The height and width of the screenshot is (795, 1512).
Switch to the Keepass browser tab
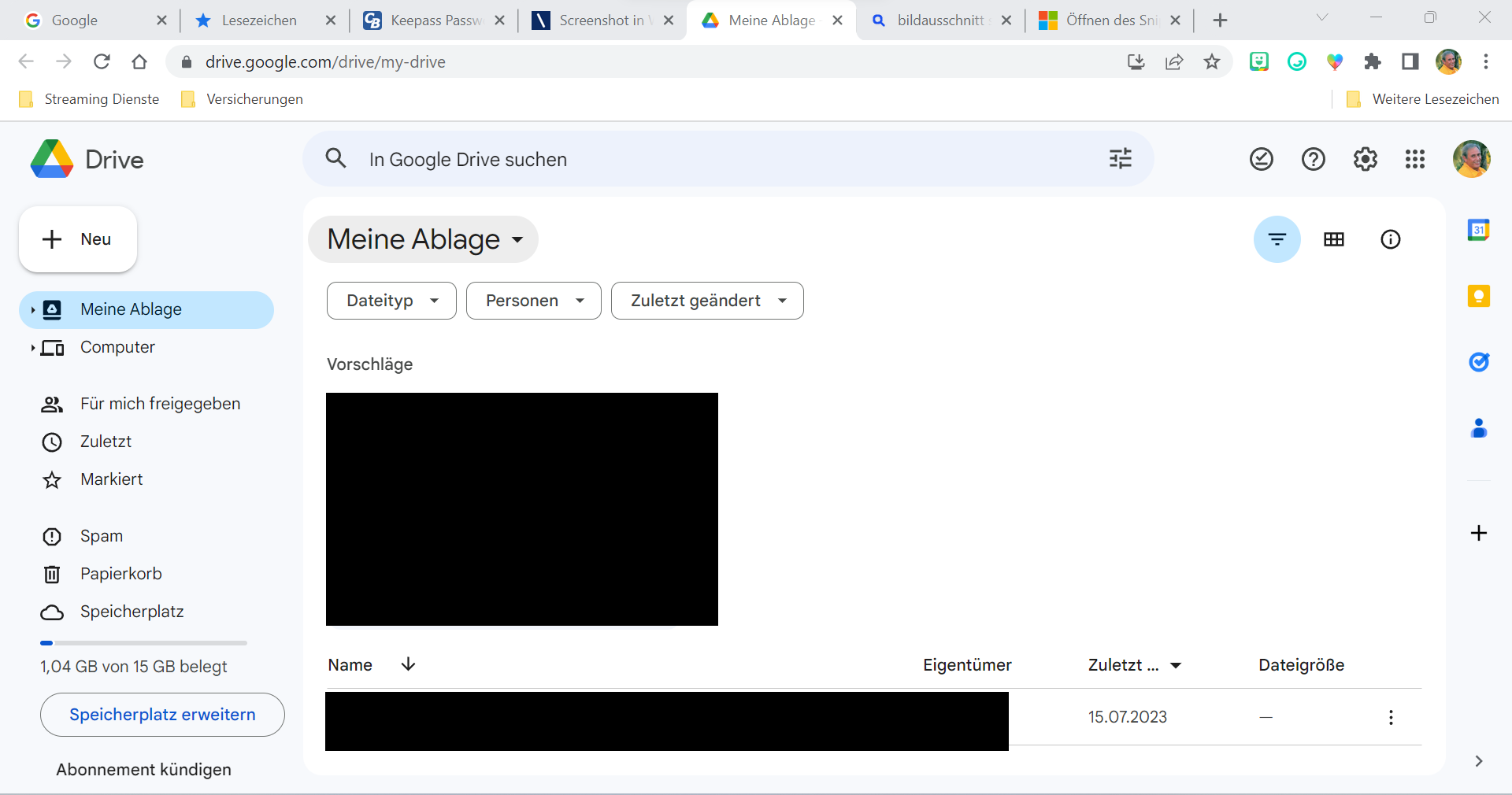(429, 20)
